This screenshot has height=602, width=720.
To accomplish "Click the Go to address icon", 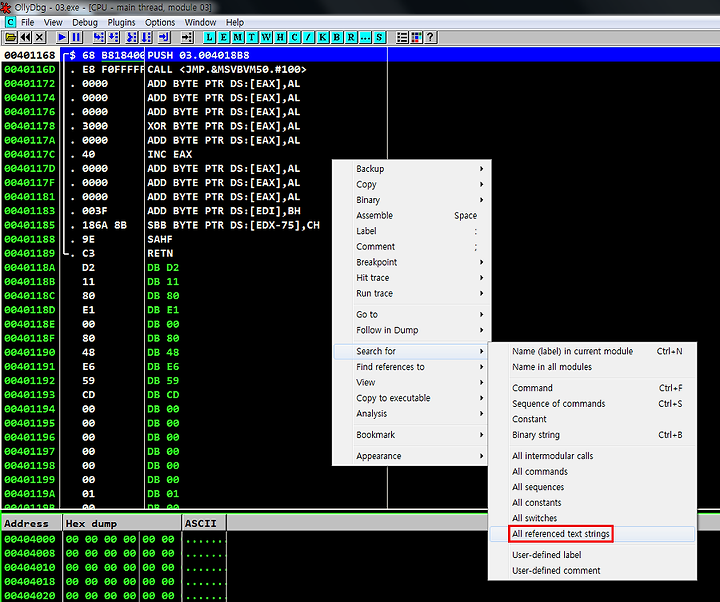I will pyautogui.click(x=186, y=37).
